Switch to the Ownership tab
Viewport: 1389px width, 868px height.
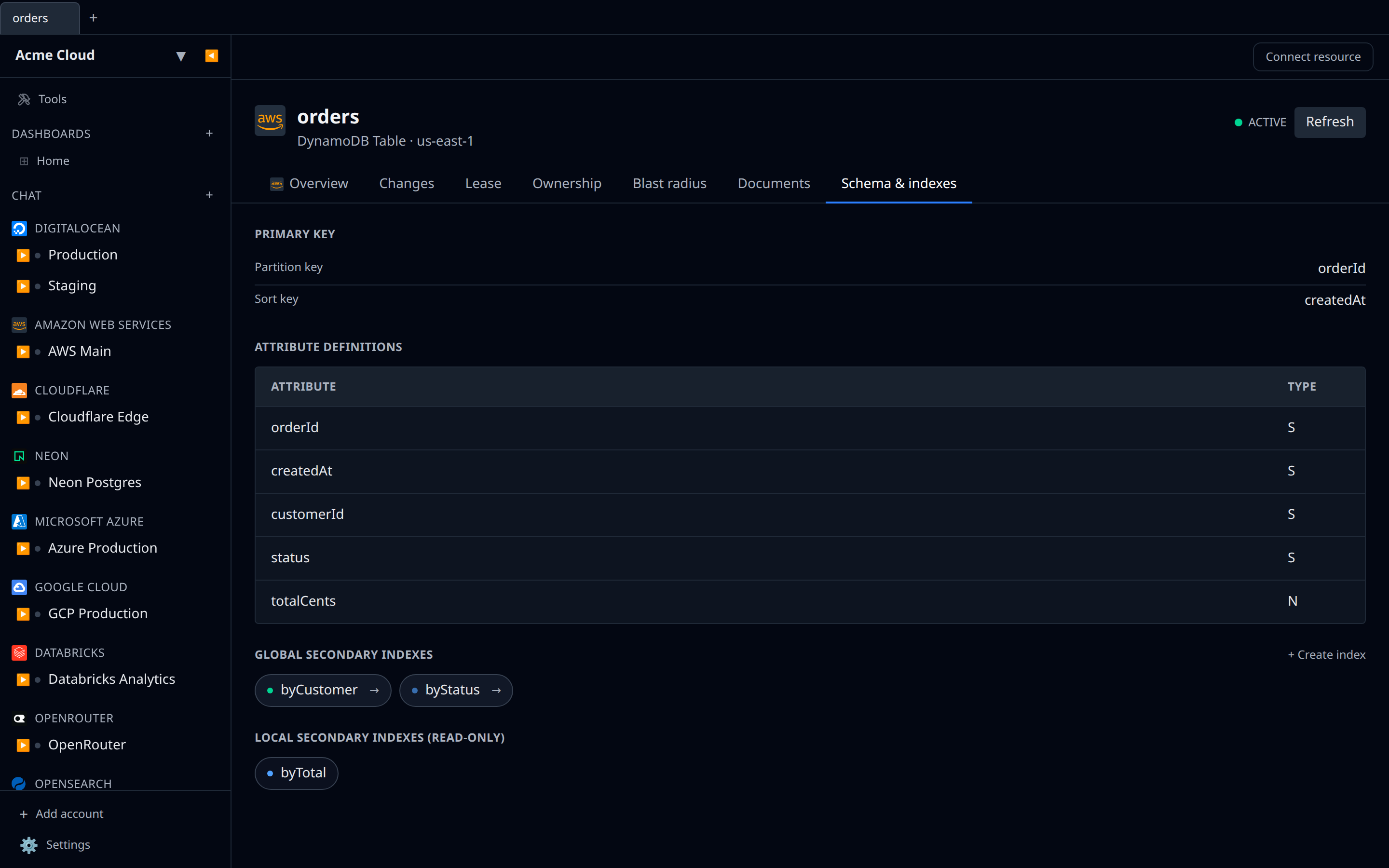(x=567, y=183)
